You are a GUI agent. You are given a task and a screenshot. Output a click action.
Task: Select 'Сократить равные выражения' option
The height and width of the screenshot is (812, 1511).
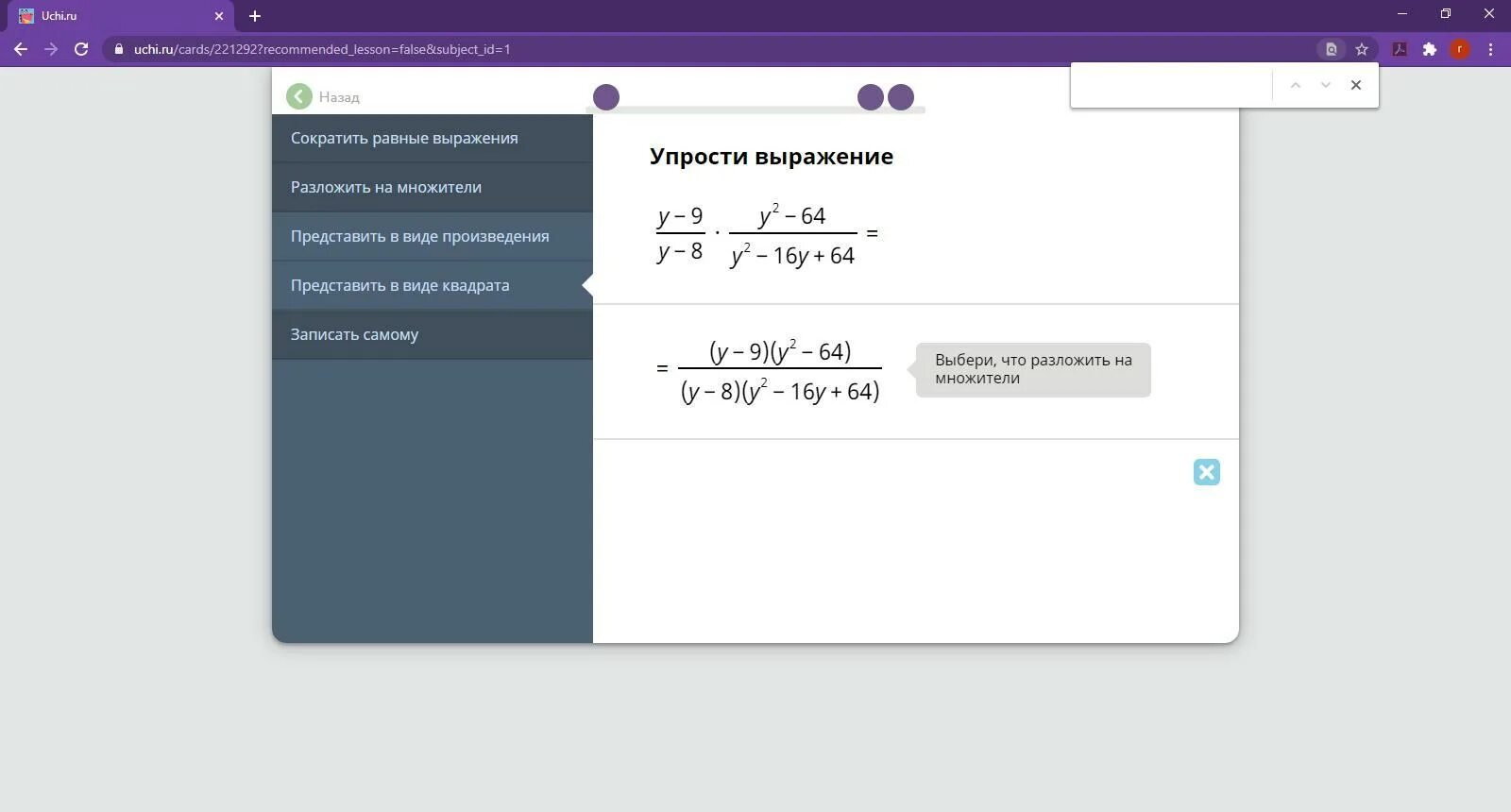[x=433, y=138]
